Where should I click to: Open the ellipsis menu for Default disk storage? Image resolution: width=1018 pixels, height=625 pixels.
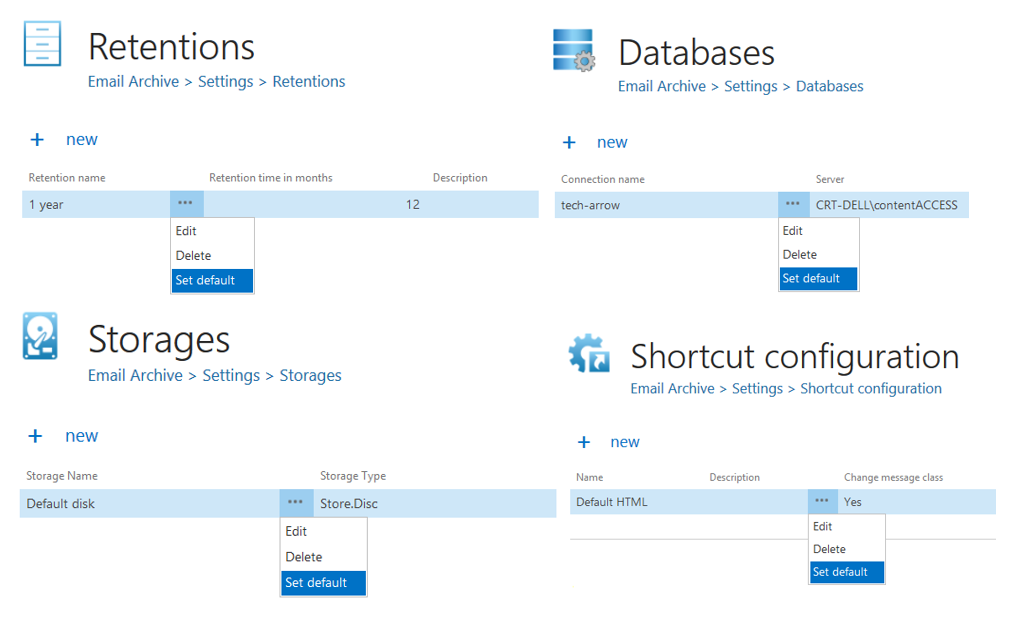click(x=295, y=503)
